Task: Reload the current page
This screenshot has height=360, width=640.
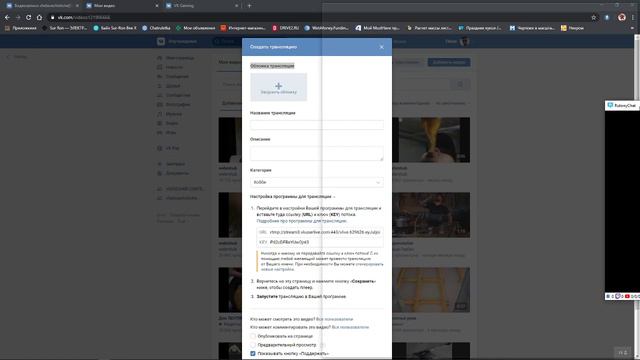Action: [x=28, y=18]
